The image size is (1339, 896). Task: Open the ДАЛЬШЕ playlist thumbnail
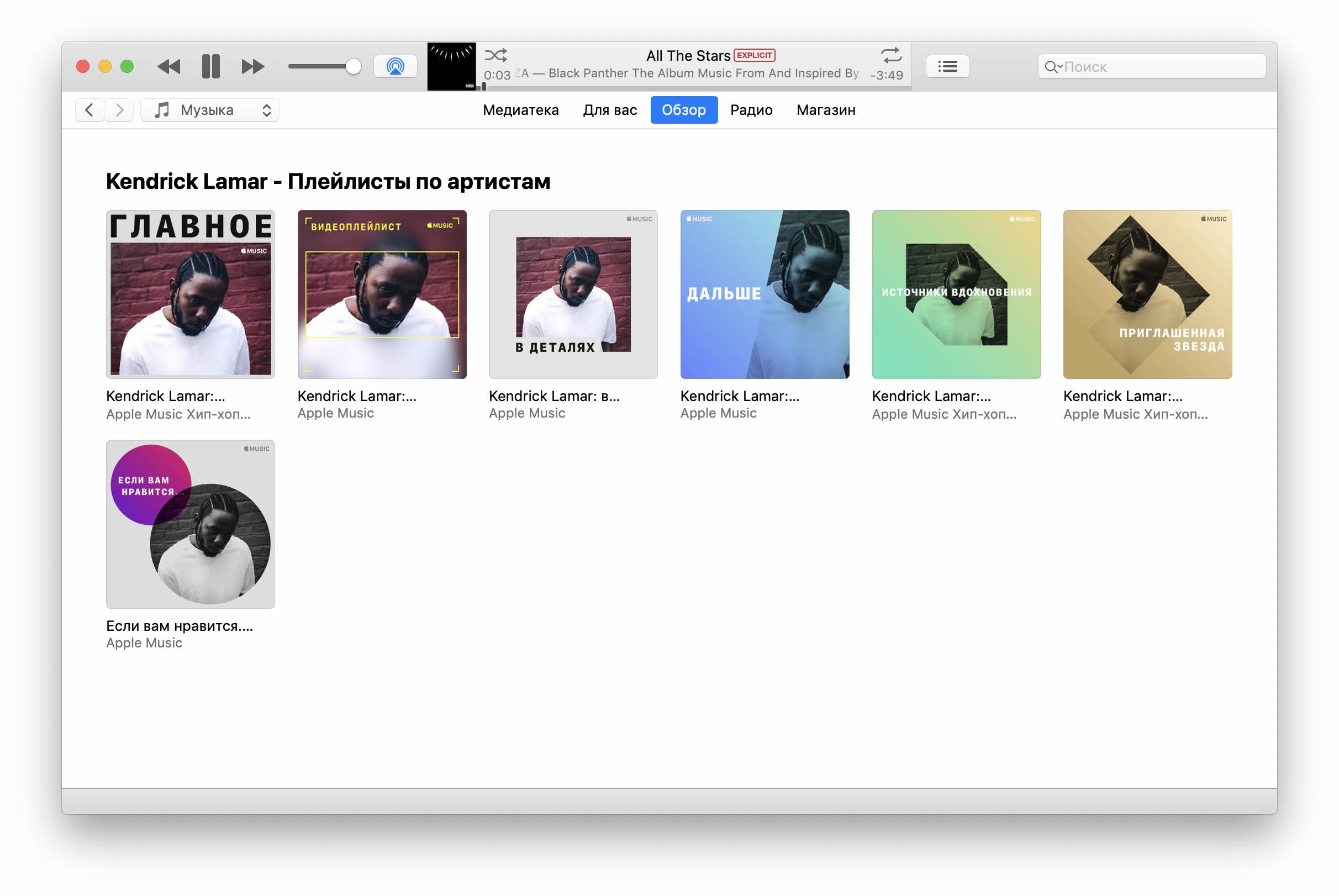[x=765, y=294]
